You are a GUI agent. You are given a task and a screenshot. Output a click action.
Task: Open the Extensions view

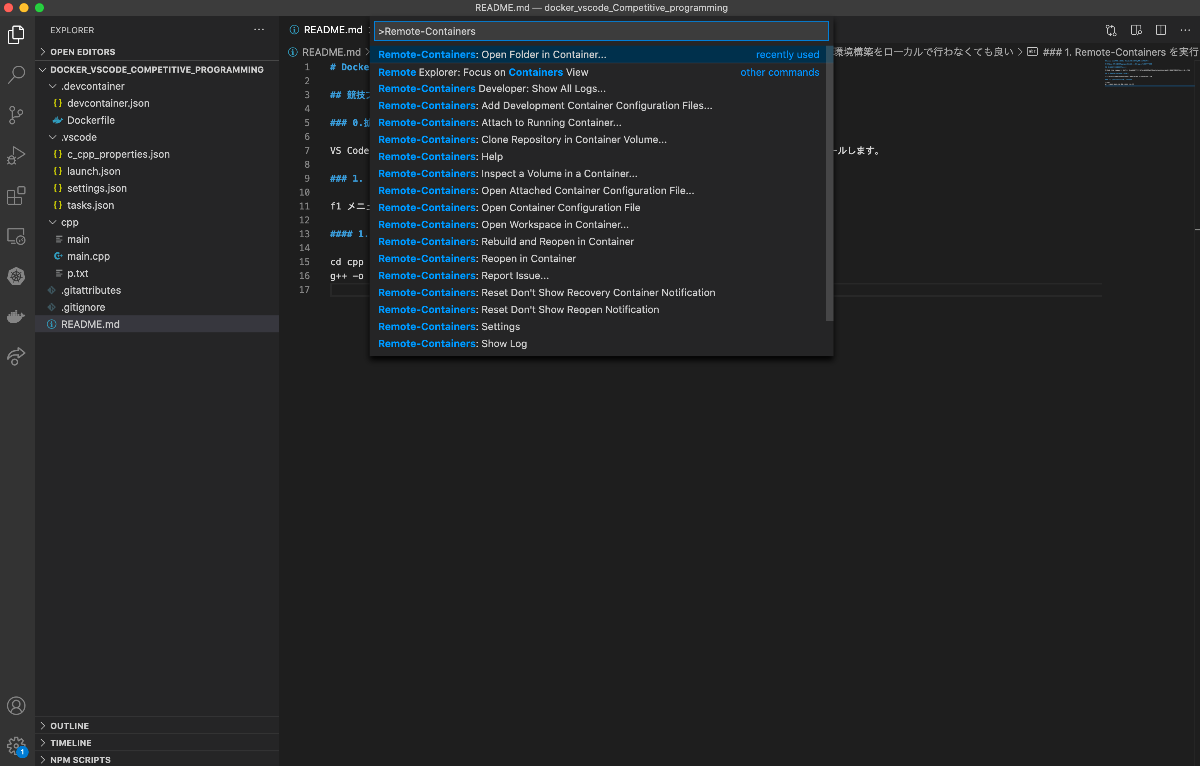(x=16, y=196)
